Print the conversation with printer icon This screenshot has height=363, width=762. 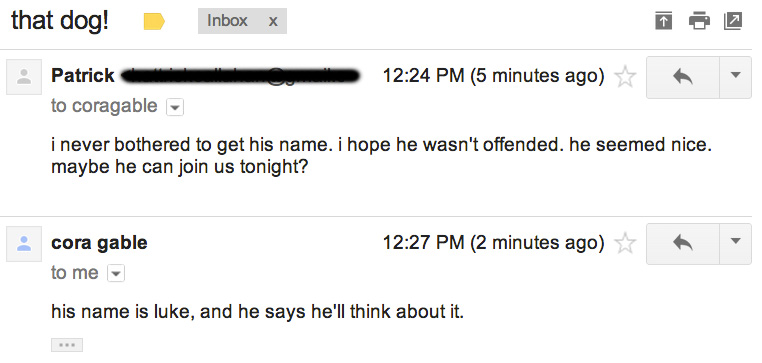(x=699, y=21)
